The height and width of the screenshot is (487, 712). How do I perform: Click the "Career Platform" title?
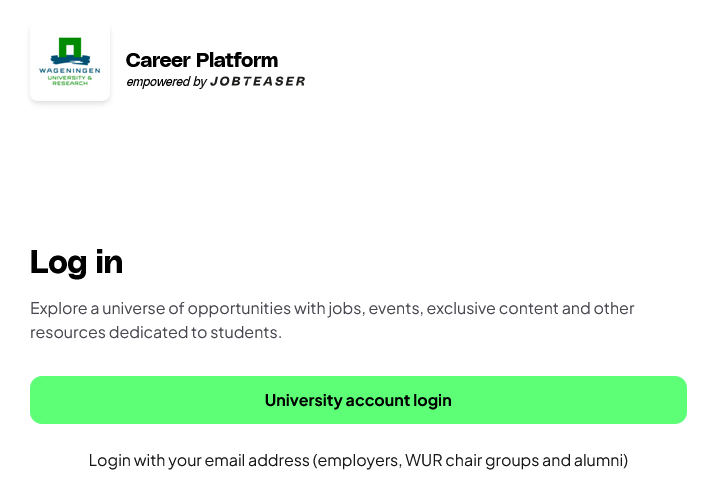pyautogui.click(x=202, y=60)
